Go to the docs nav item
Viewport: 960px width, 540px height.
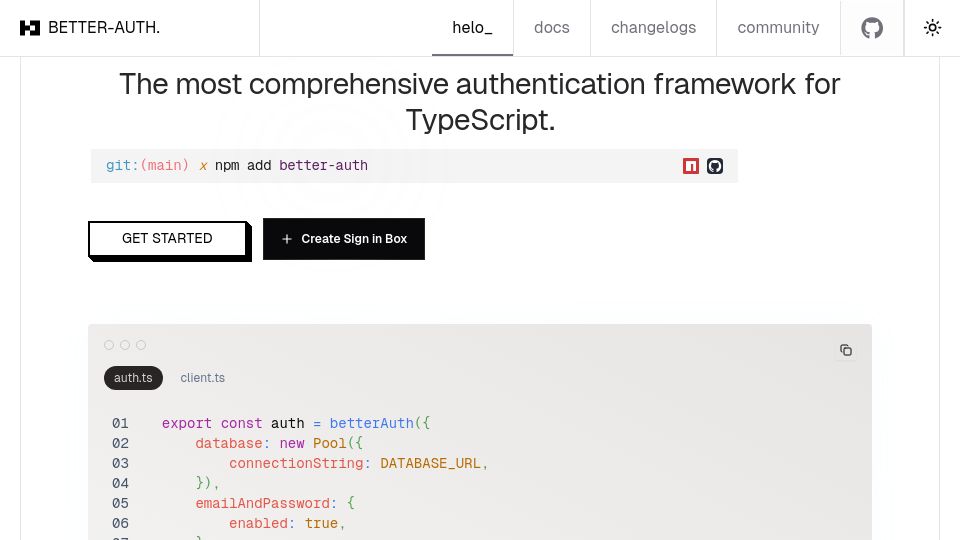[552, 28]
